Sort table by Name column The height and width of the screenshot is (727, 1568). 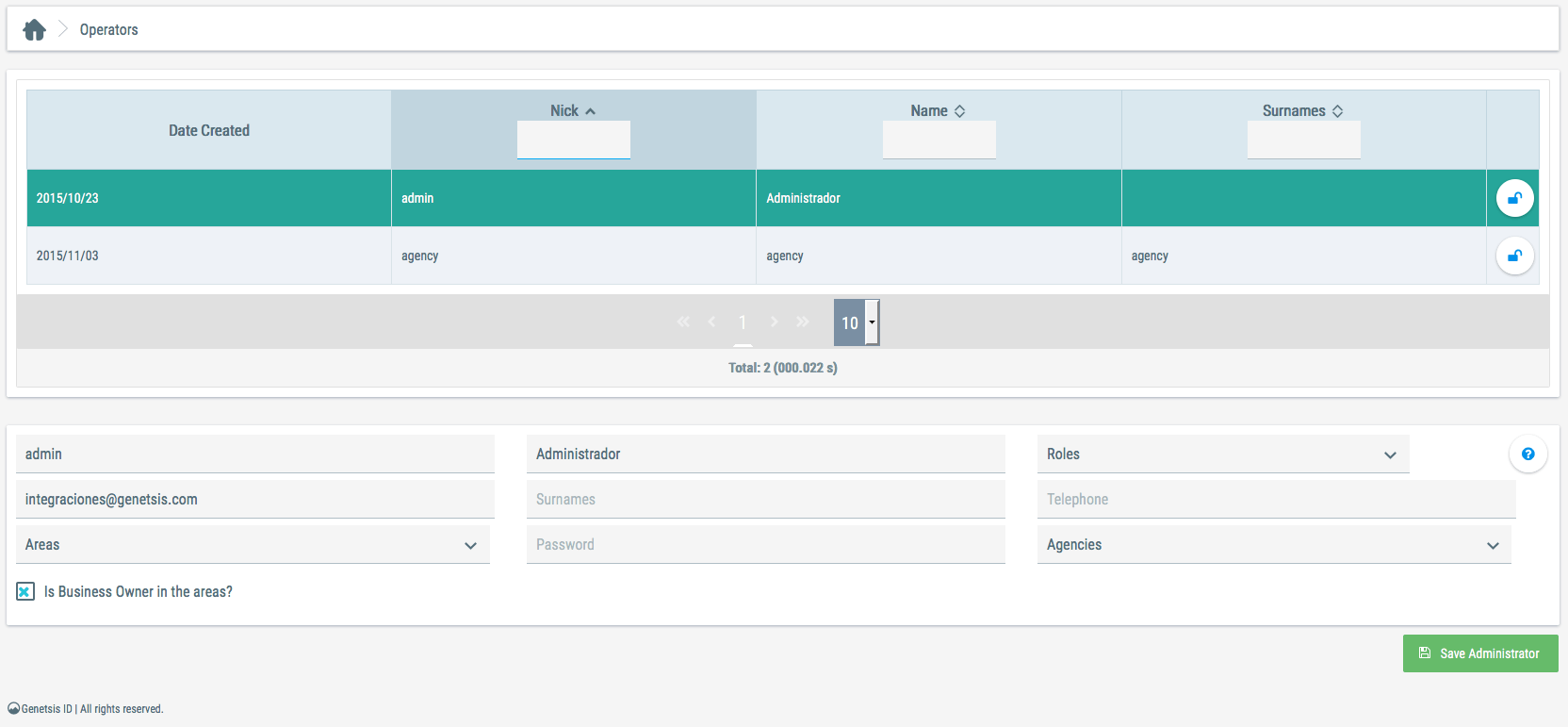(x=959, y=111)
